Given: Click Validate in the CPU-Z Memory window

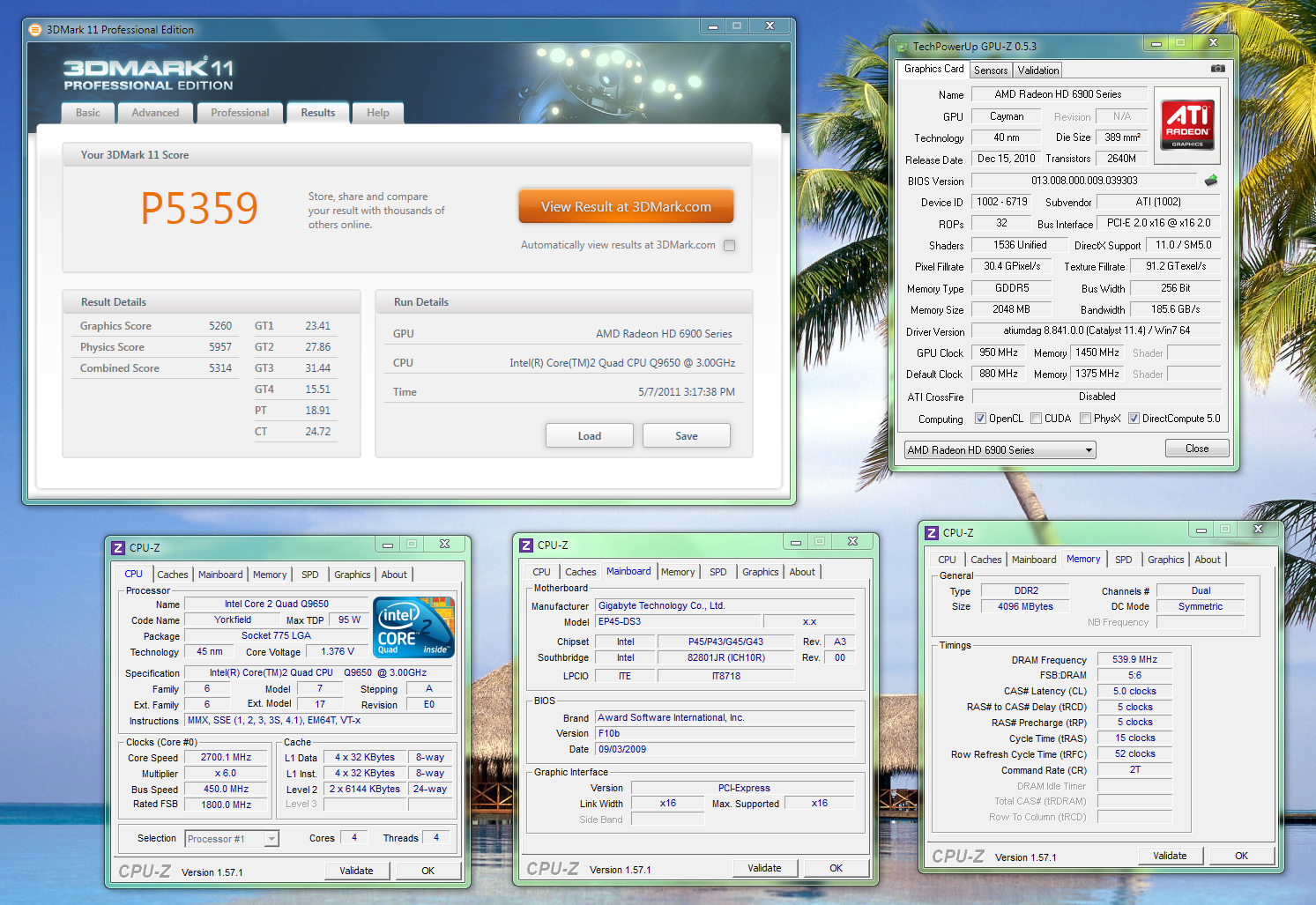Looking at the screenshot, I should coord(1170,856).
